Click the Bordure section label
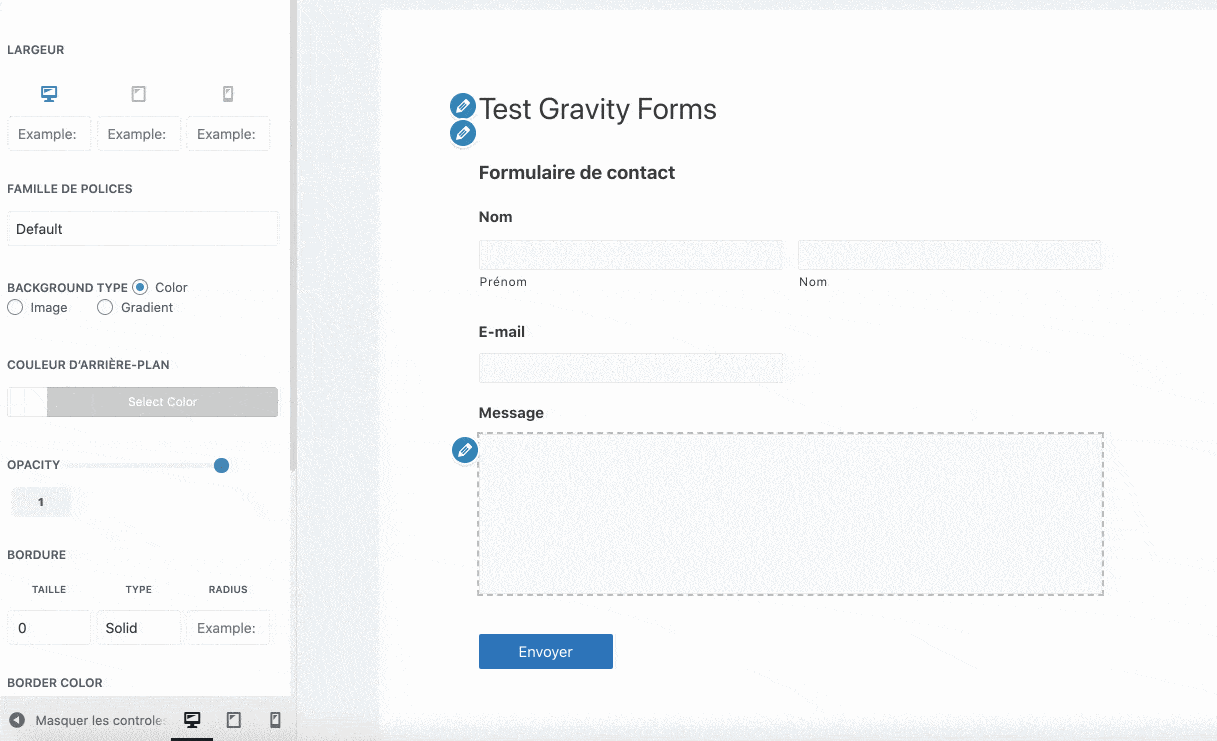 pyautogui.click(x=36, y=555)
